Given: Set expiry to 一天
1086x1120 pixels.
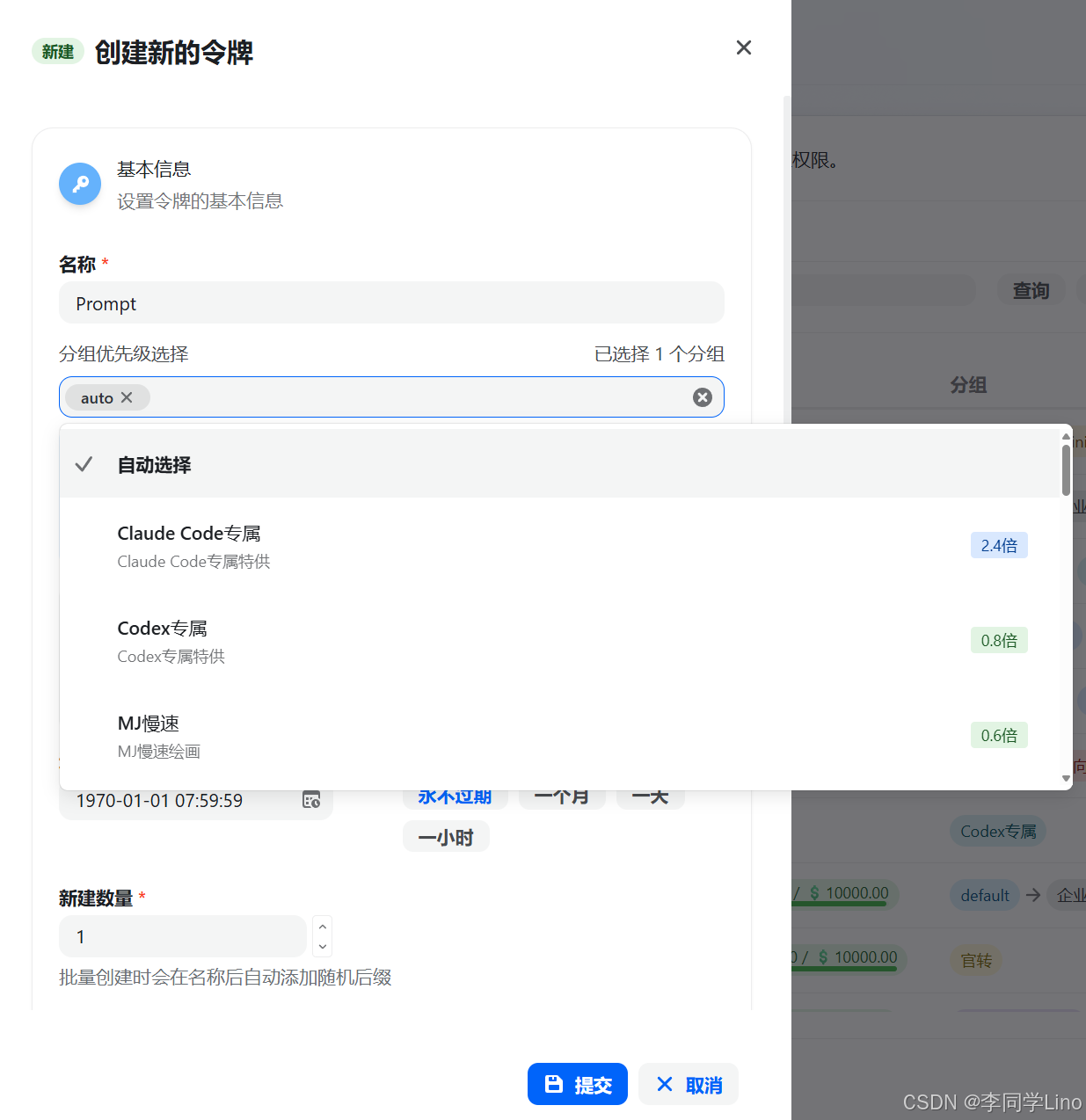Looking at the screenshot, I should pyautogui.click(x=651, y=796).
